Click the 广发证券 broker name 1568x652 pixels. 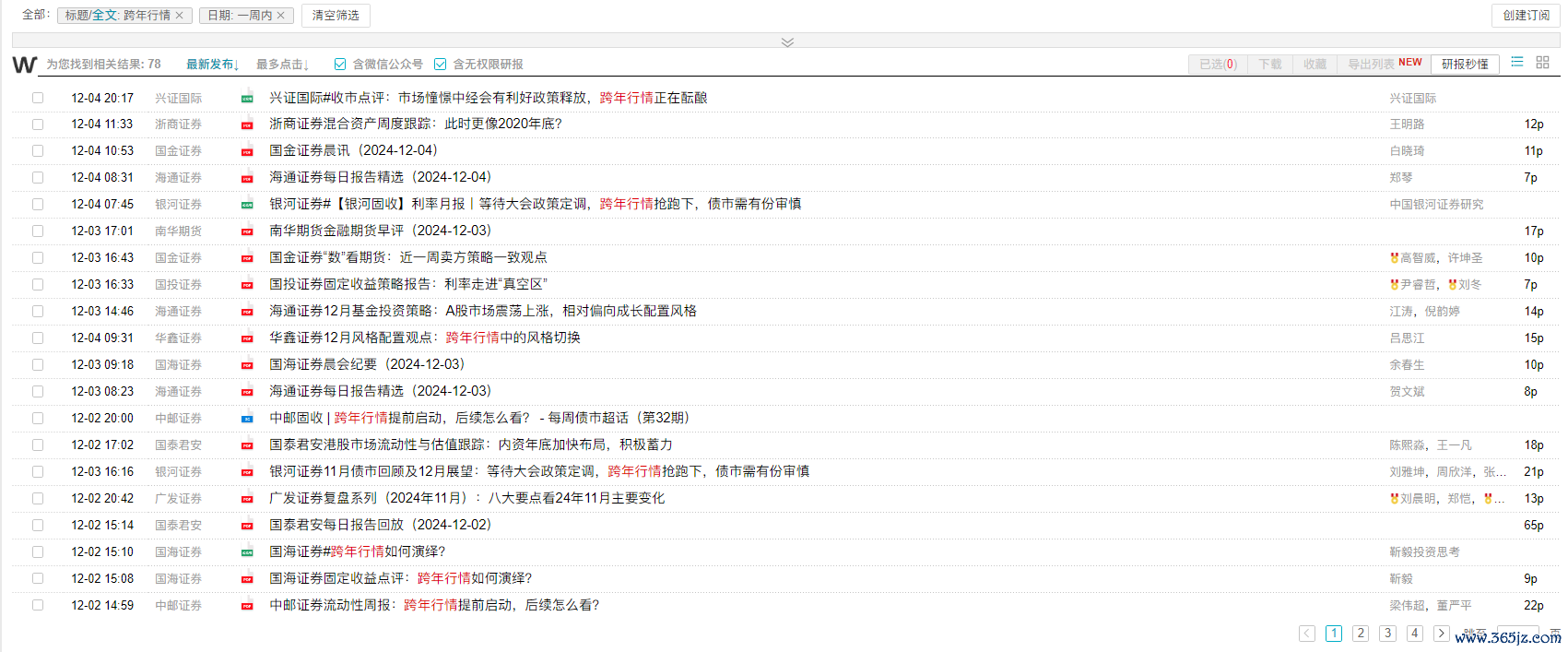tap(178, 499)
